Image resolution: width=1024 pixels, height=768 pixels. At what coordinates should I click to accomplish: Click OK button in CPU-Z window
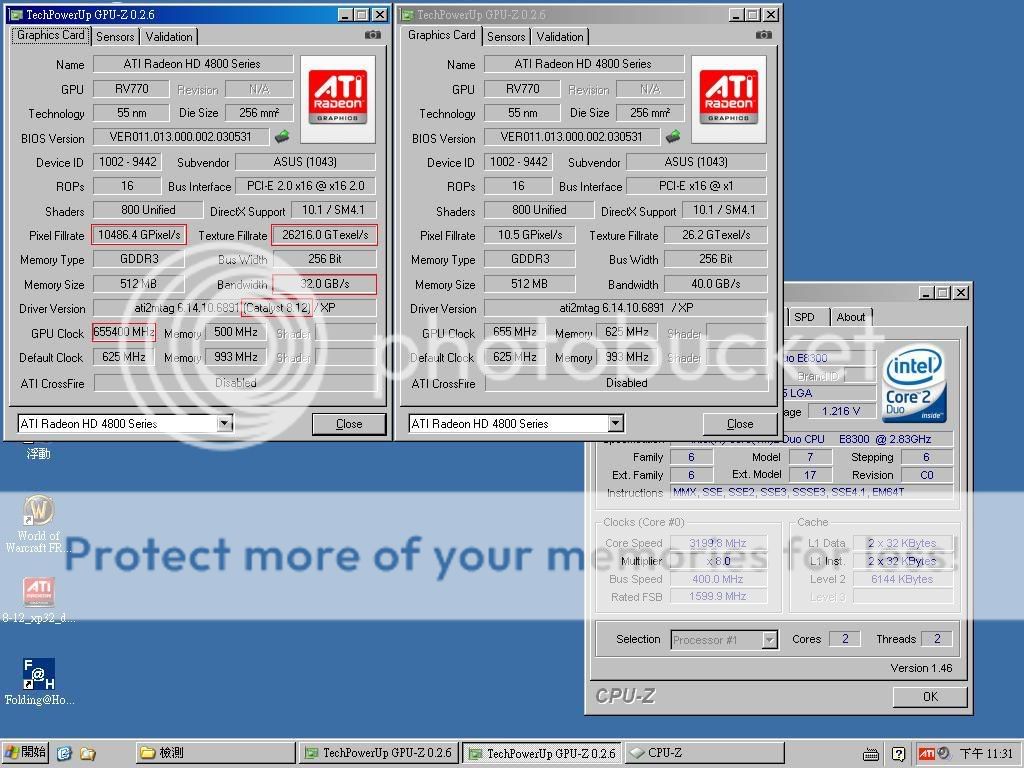tap(930, 697)
